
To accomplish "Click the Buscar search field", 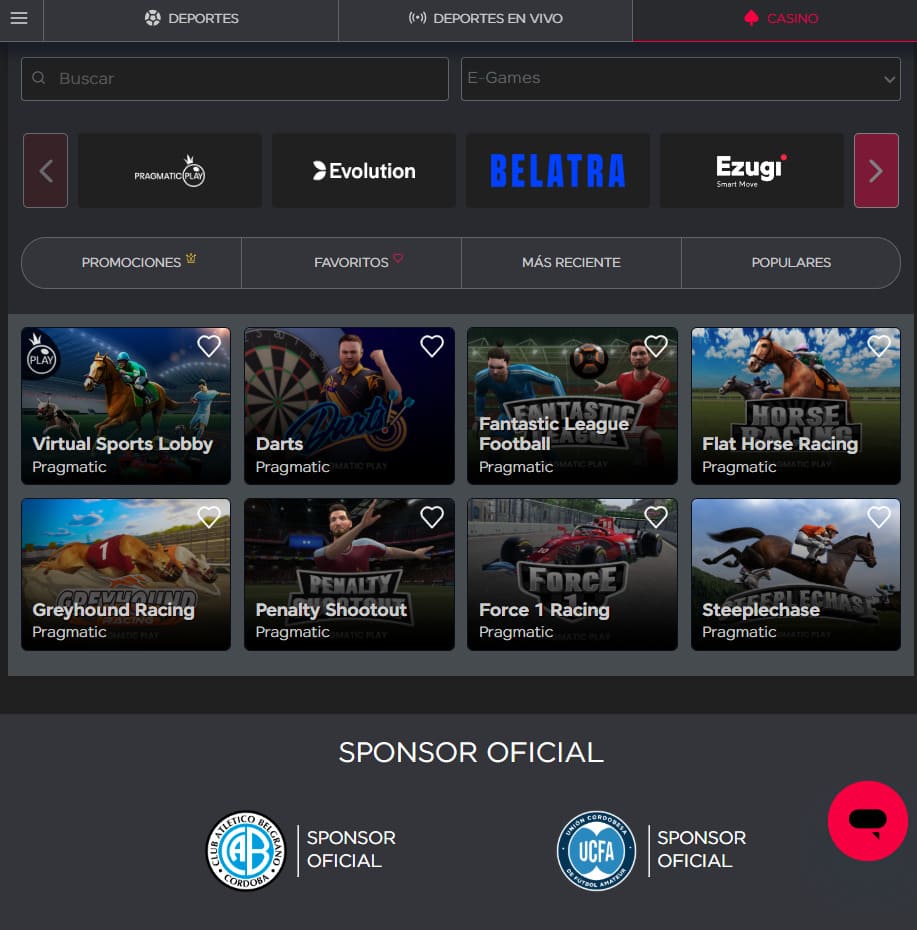I will (235, 79).
